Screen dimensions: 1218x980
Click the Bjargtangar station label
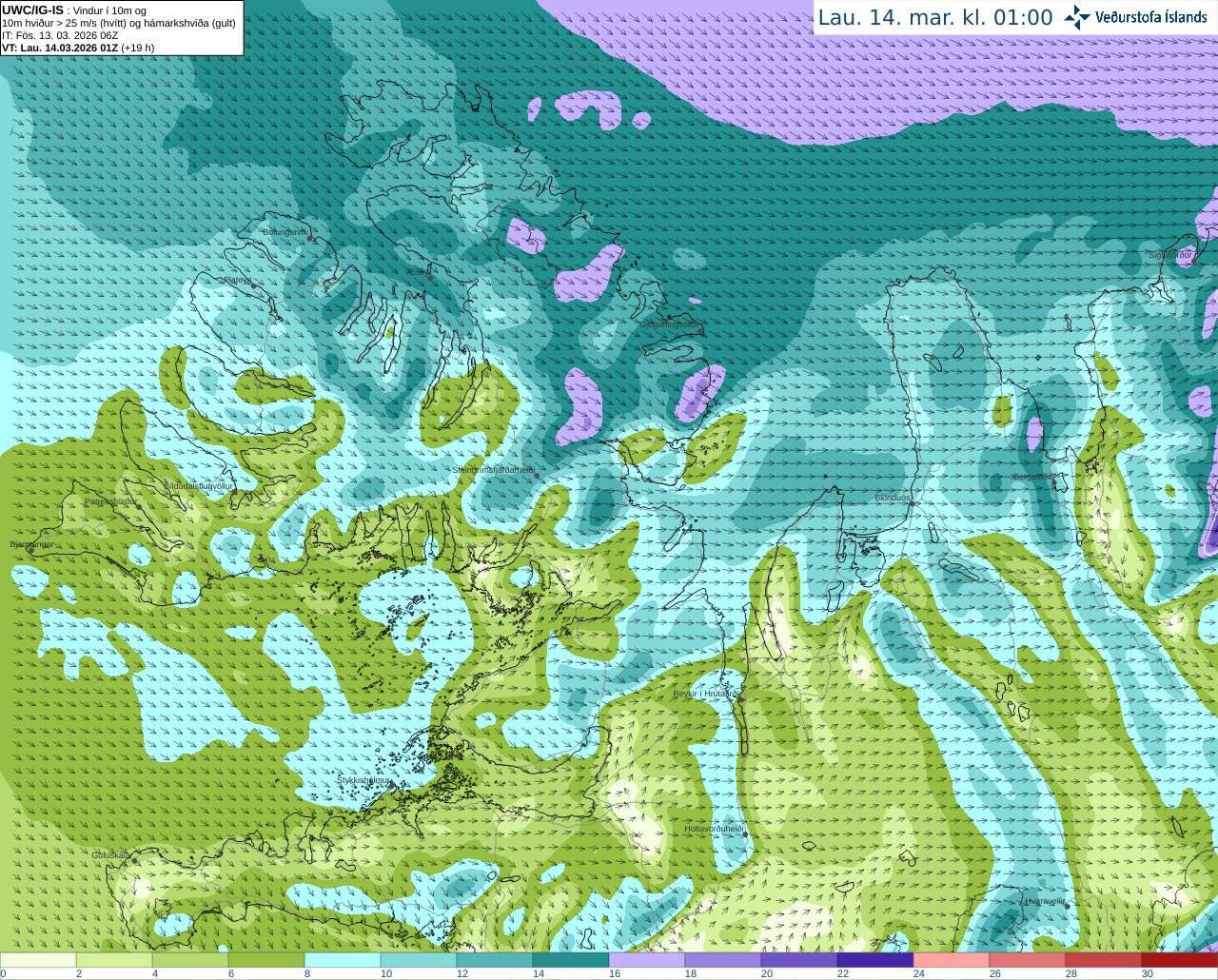tap(31, 544)
